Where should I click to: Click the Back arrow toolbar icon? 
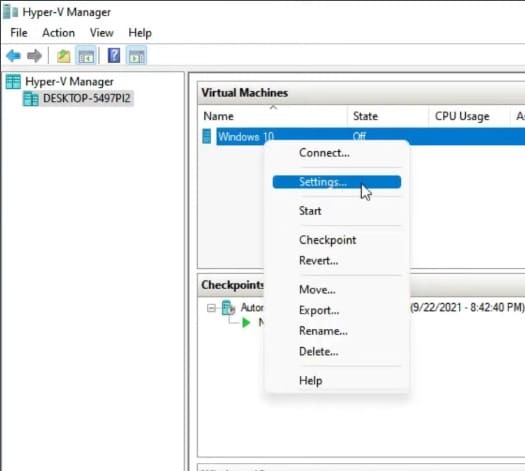coord(13,56)
